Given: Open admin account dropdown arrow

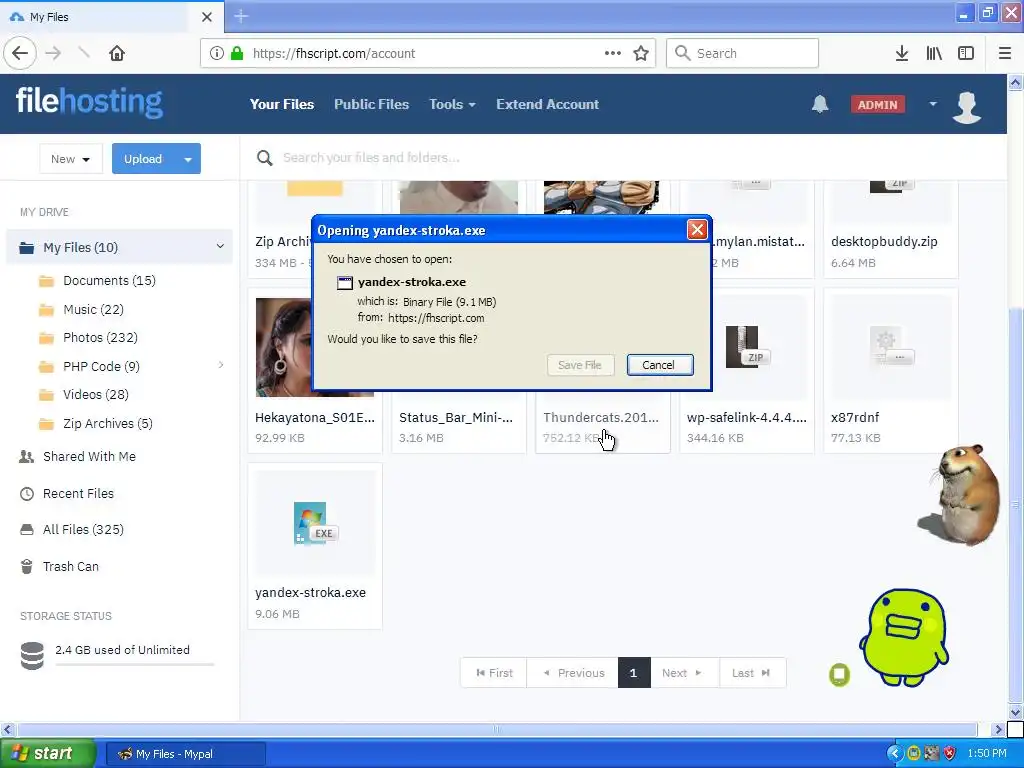Looking at the screenshot, I should [x=933, y=104].
